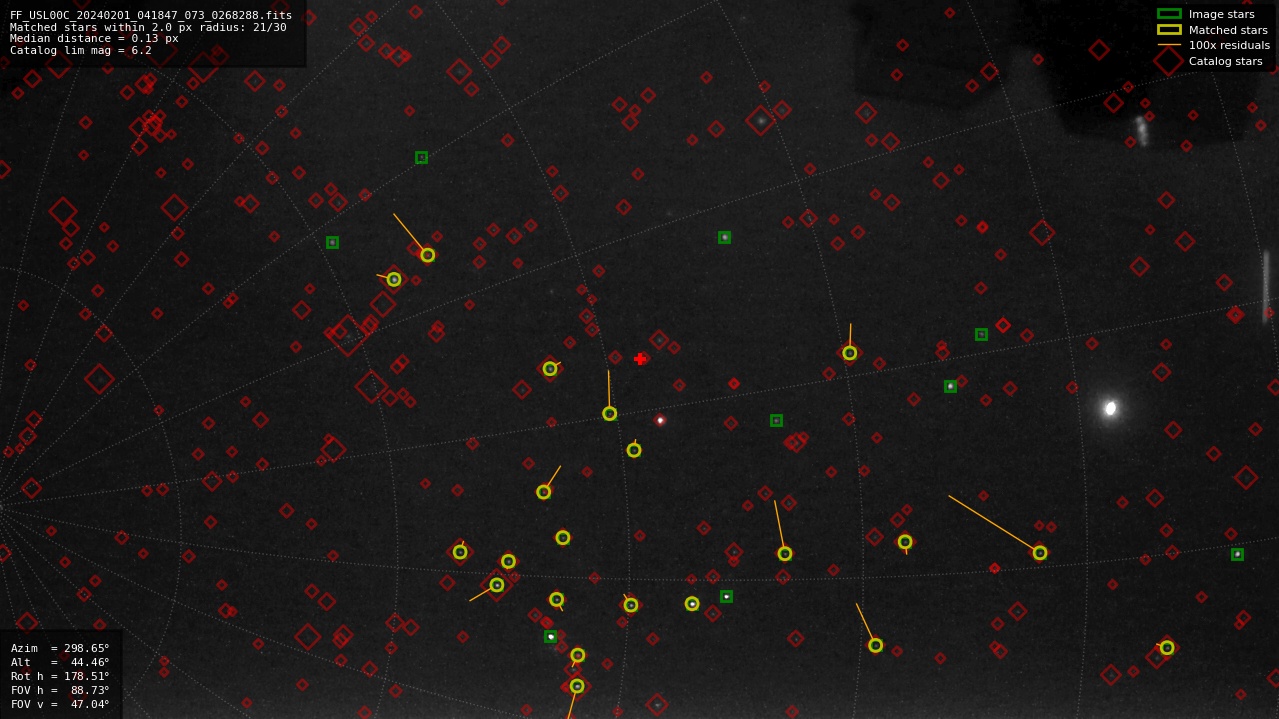Click the green Image stars legend swatch
The width and height of the screenshot is (1279, 719).
tap(1169, 14)
